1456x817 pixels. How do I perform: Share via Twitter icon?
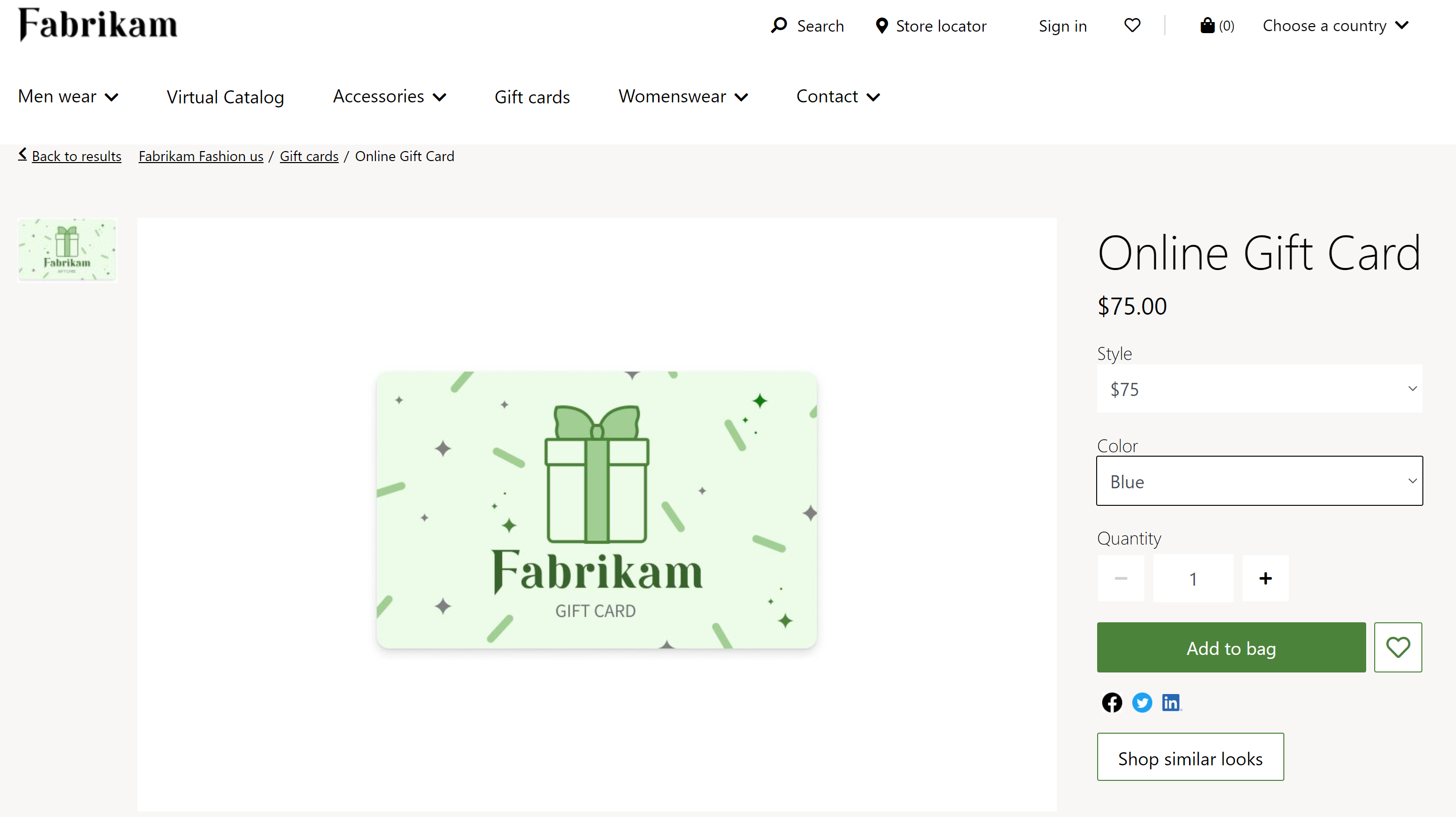tap(1141, 702)
